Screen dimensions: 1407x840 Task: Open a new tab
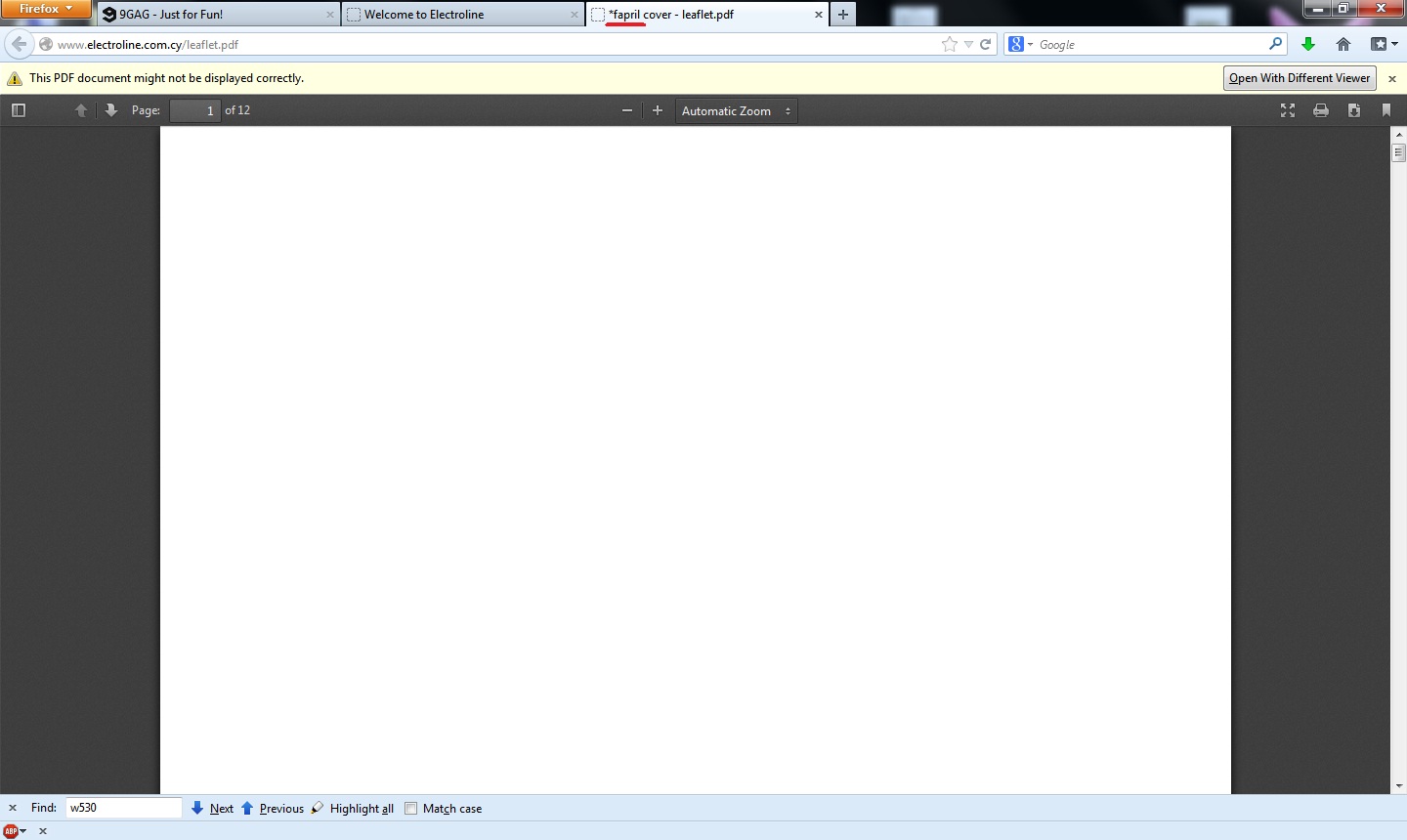[x=842, y=15]
